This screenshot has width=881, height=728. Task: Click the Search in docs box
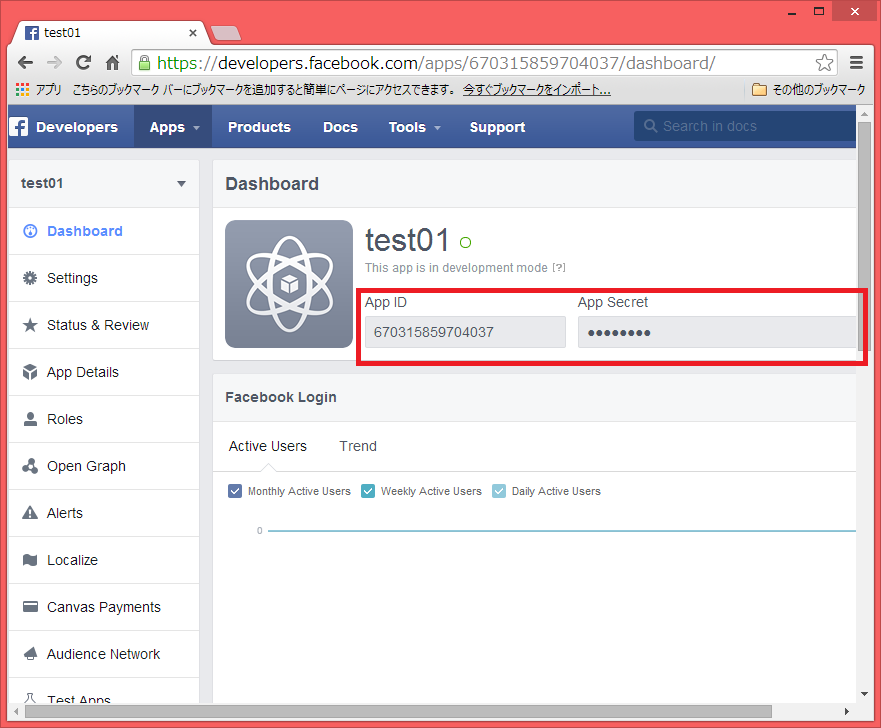point(745,126)
